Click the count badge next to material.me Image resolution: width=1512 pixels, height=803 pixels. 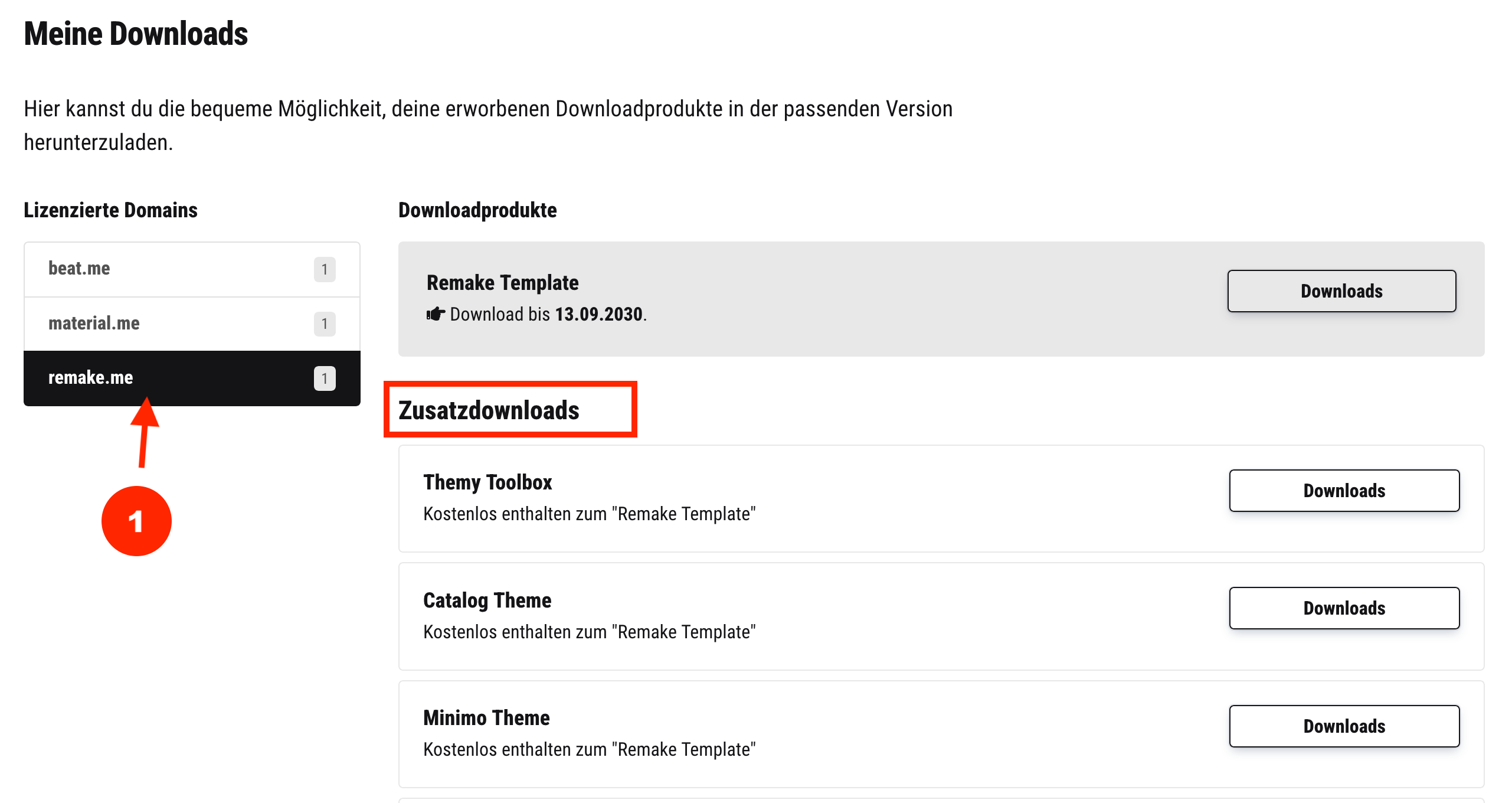tap(325, 324)
